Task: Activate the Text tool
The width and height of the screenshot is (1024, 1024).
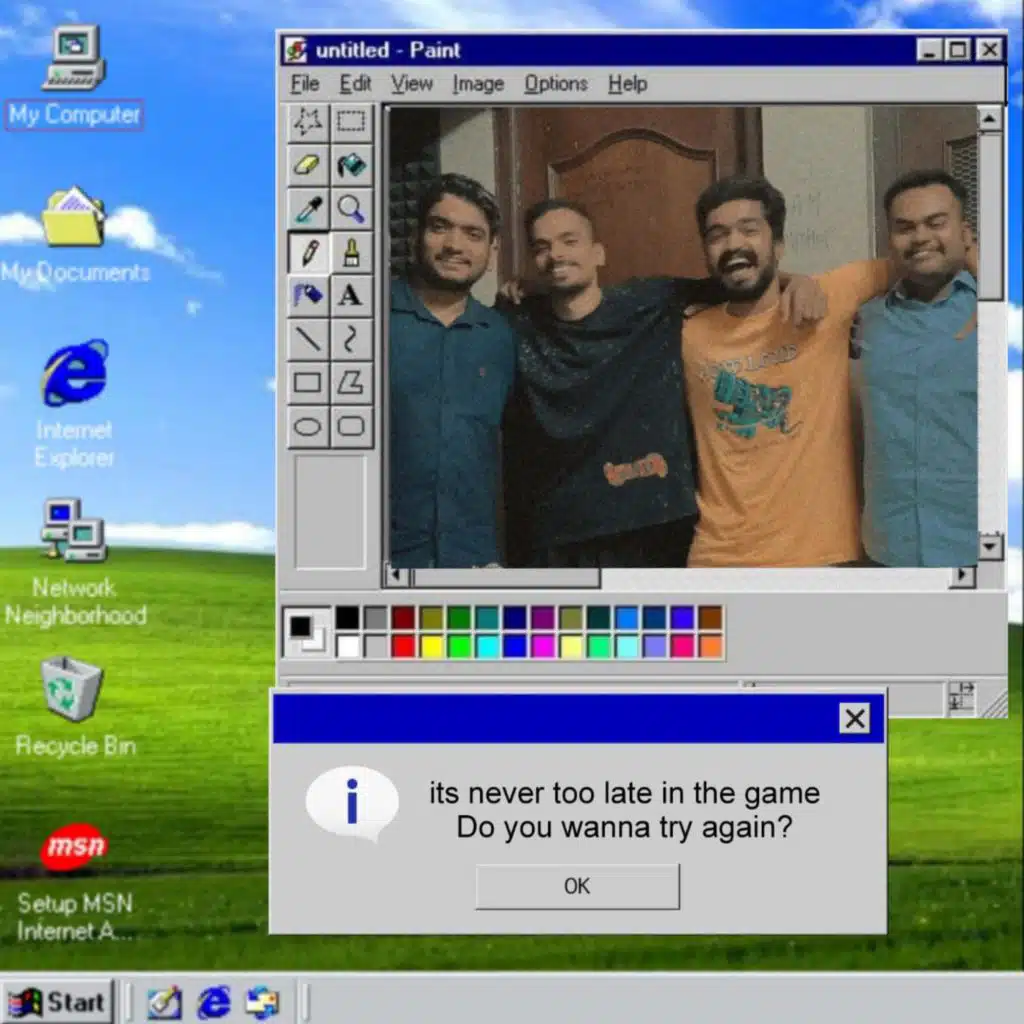Action: [x=351, y=295]
